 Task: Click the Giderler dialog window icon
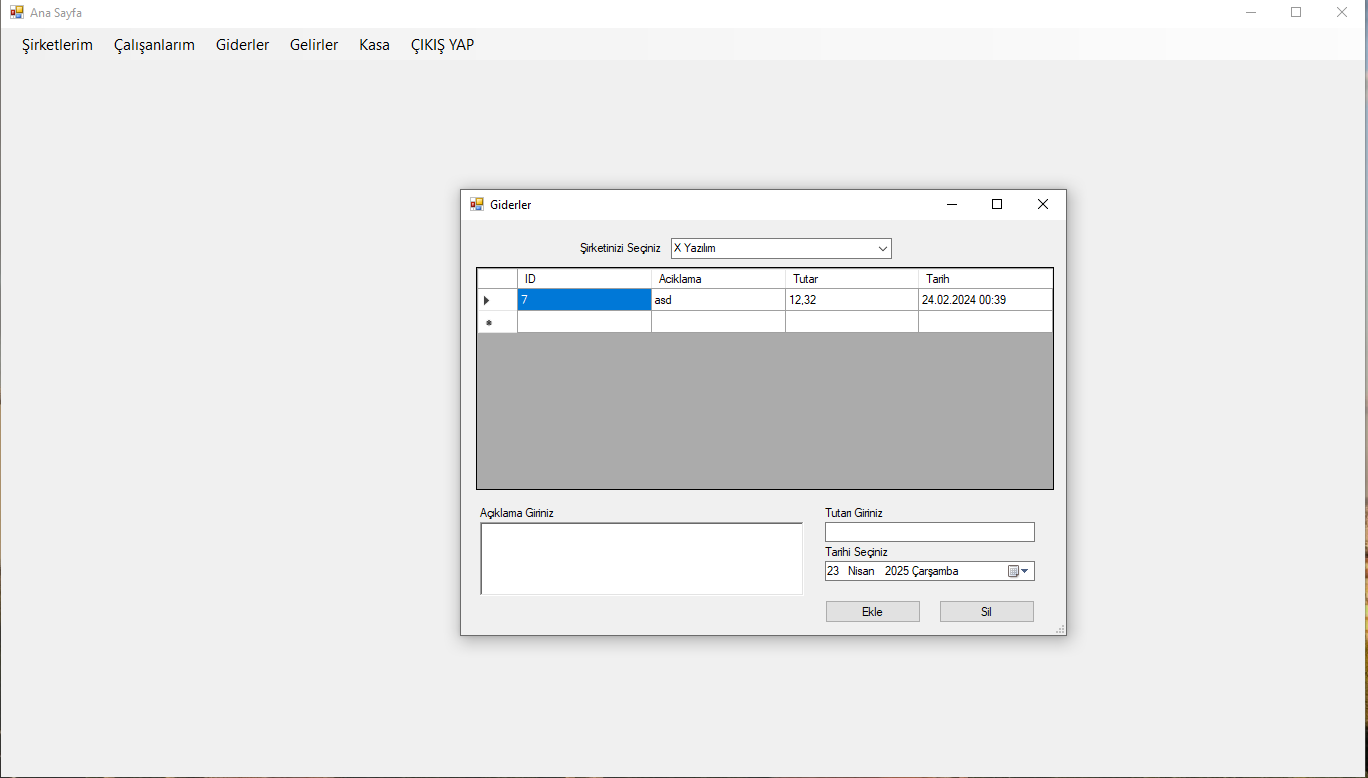coord(477,204)
